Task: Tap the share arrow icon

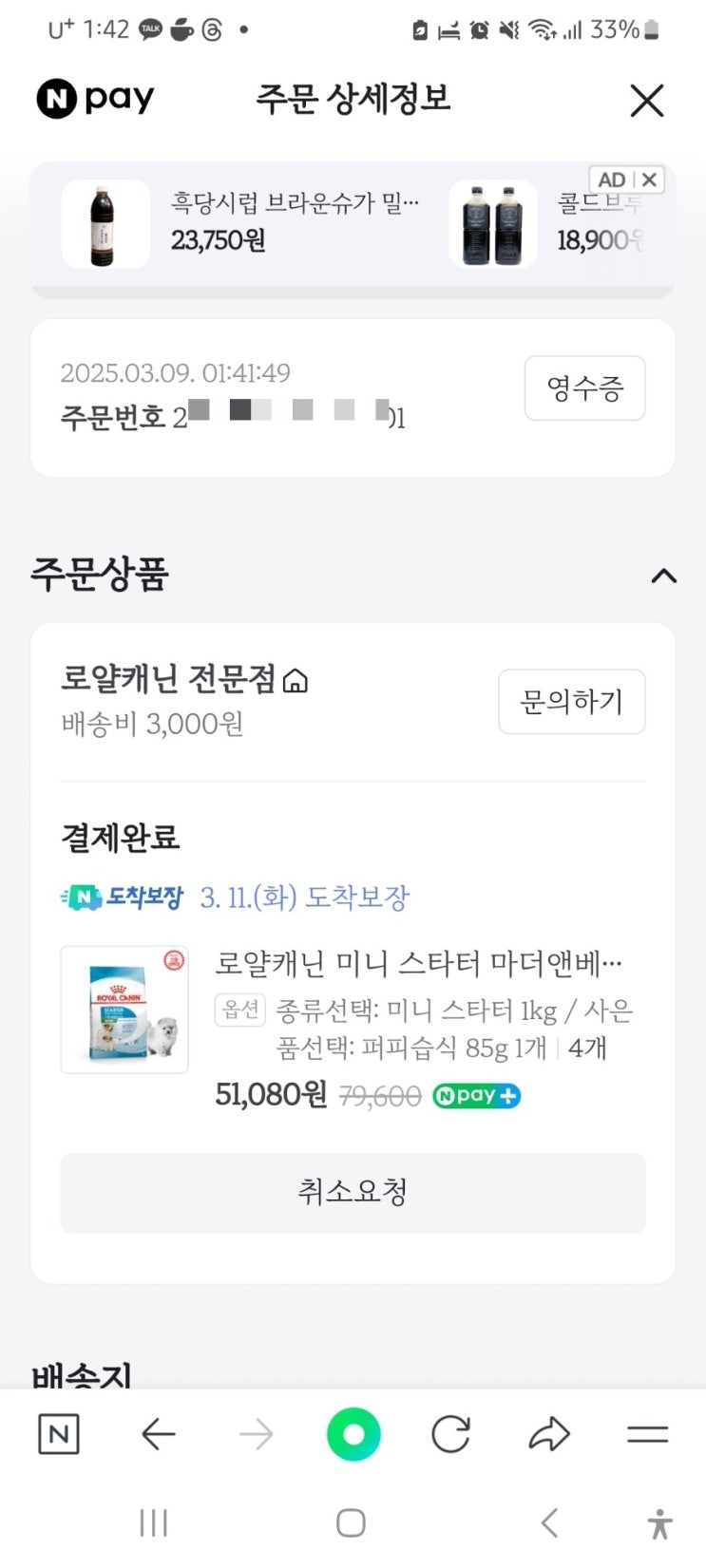Action: click(x=549, y=1434)
